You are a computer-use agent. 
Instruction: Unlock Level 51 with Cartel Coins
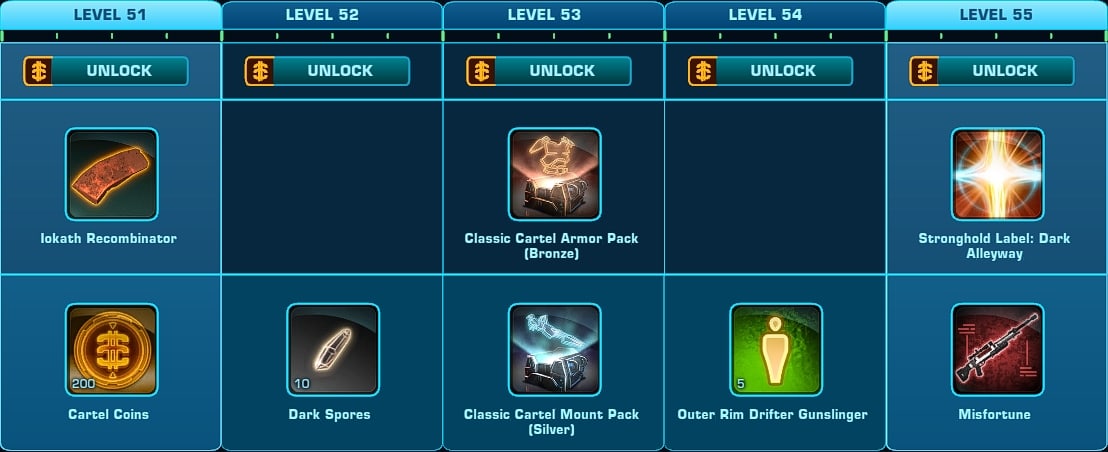pyautogui.click(x=106, y=71)
